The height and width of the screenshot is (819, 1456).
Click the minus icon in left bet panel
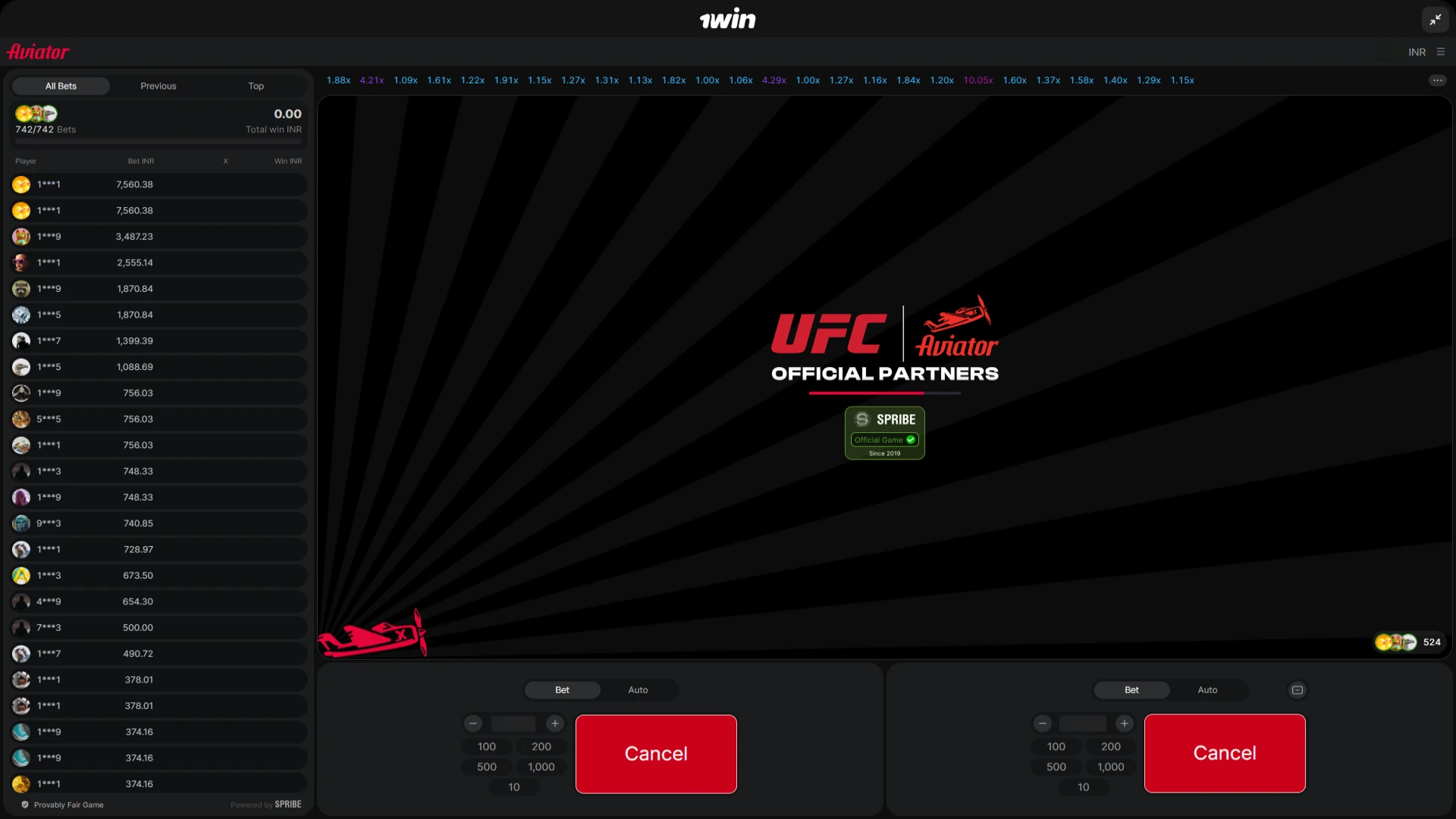pyautogui.click(x=473, y=723)
